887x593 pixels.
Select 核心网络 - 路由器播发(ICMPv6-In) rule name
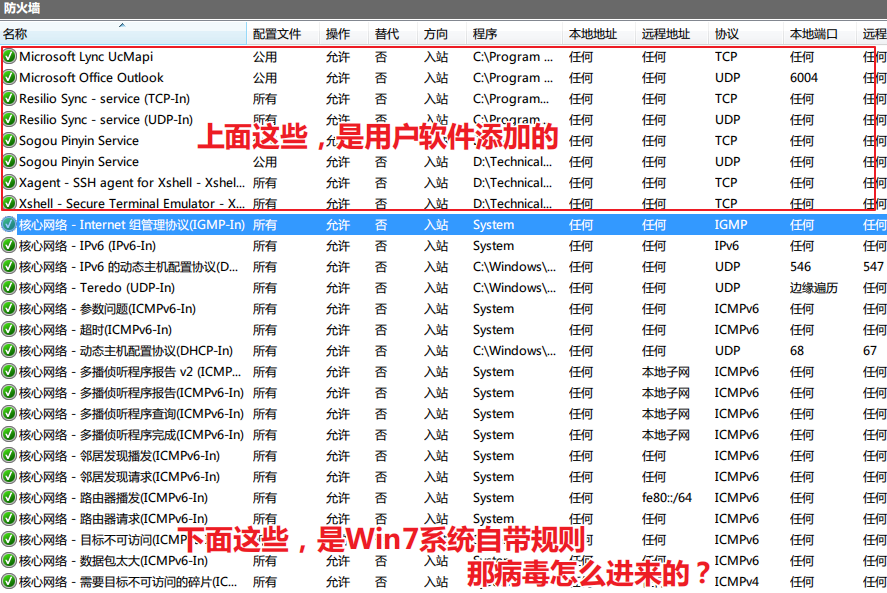coord(113,498)
